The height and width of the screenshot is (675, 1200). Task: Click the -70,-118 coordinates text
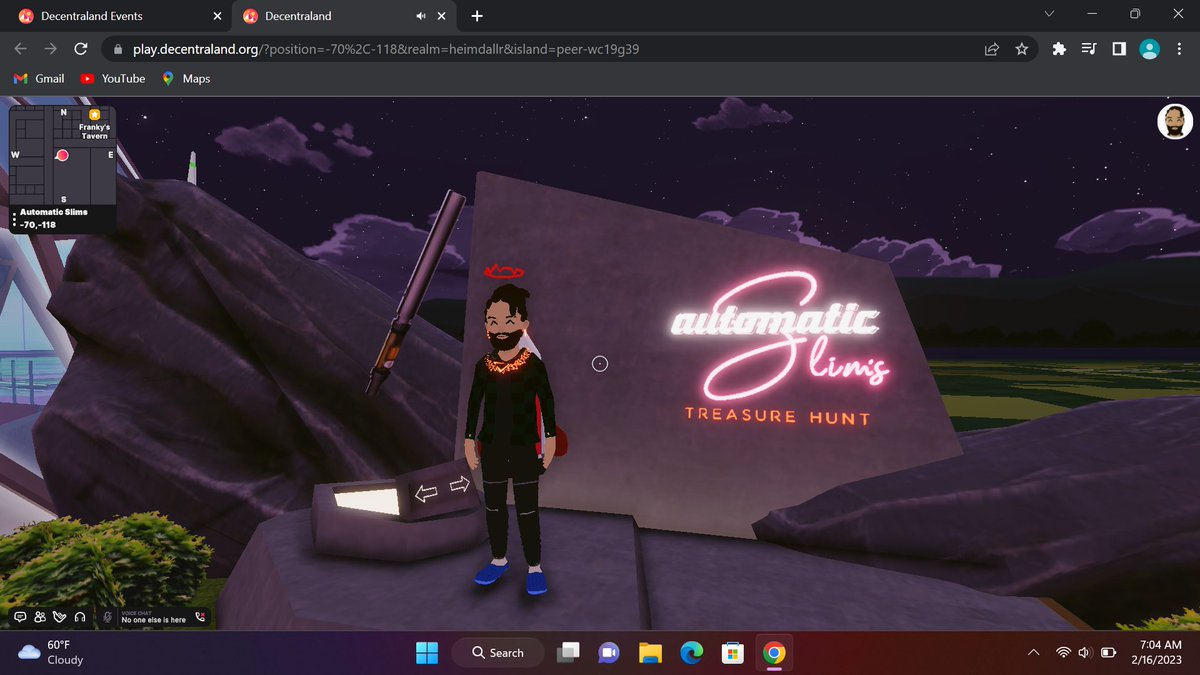tap(38, 224)
